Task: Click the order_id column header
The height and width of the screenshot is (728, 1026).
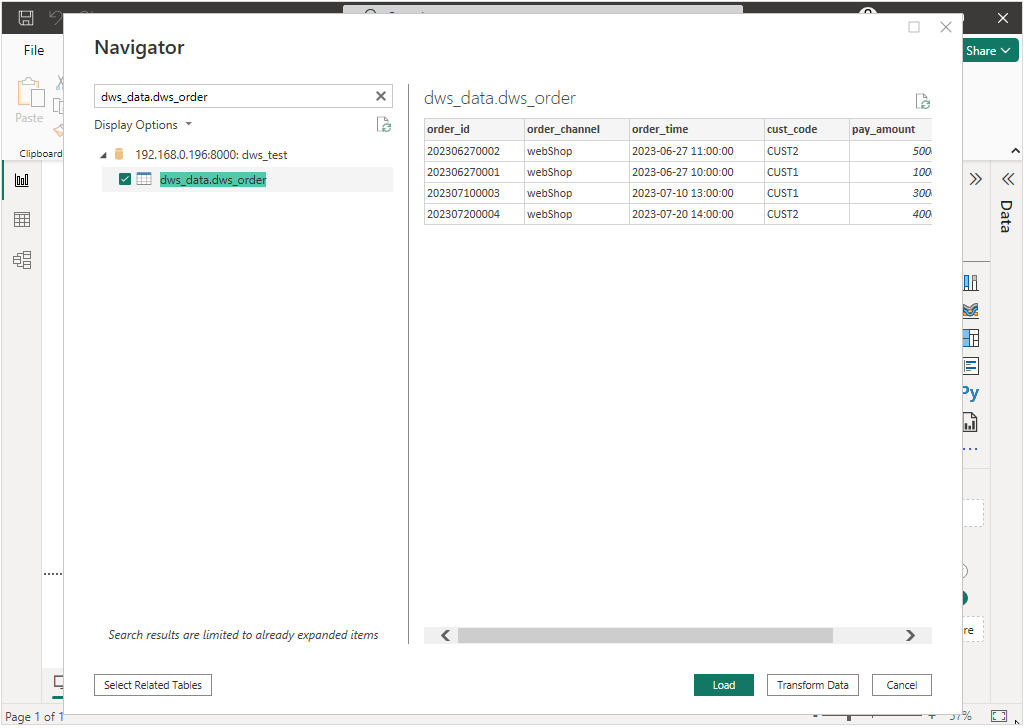Action: [x=474, y=130]
